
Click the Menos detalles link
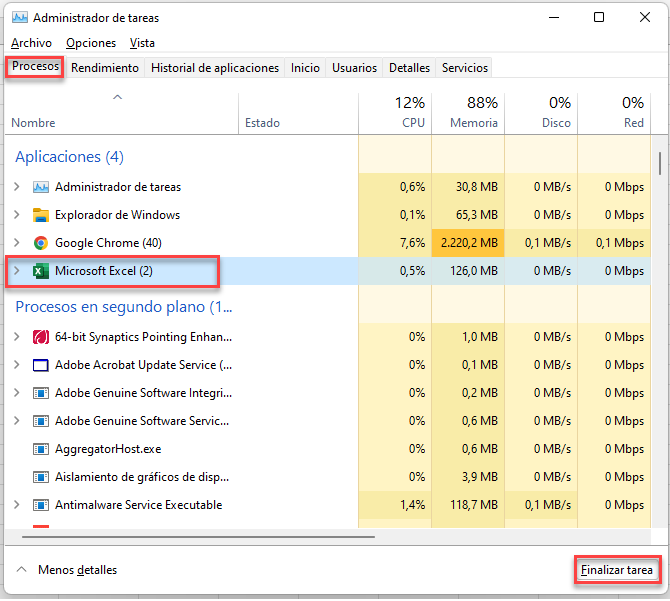point(77,570)
